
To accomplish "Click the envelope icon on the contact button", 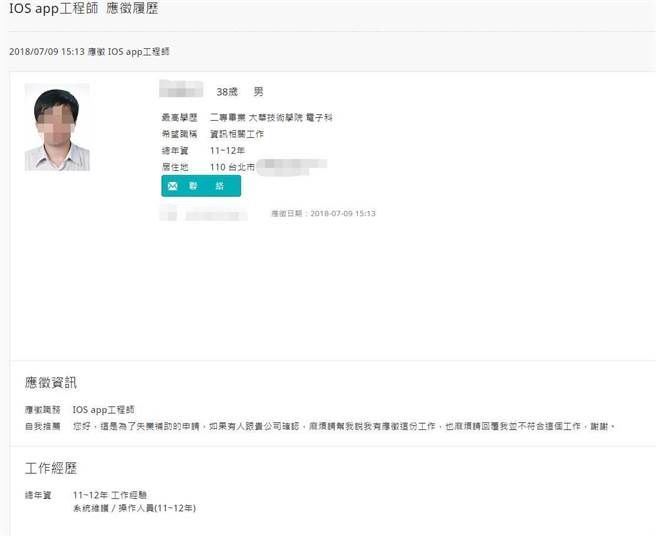I will (173, 186).
